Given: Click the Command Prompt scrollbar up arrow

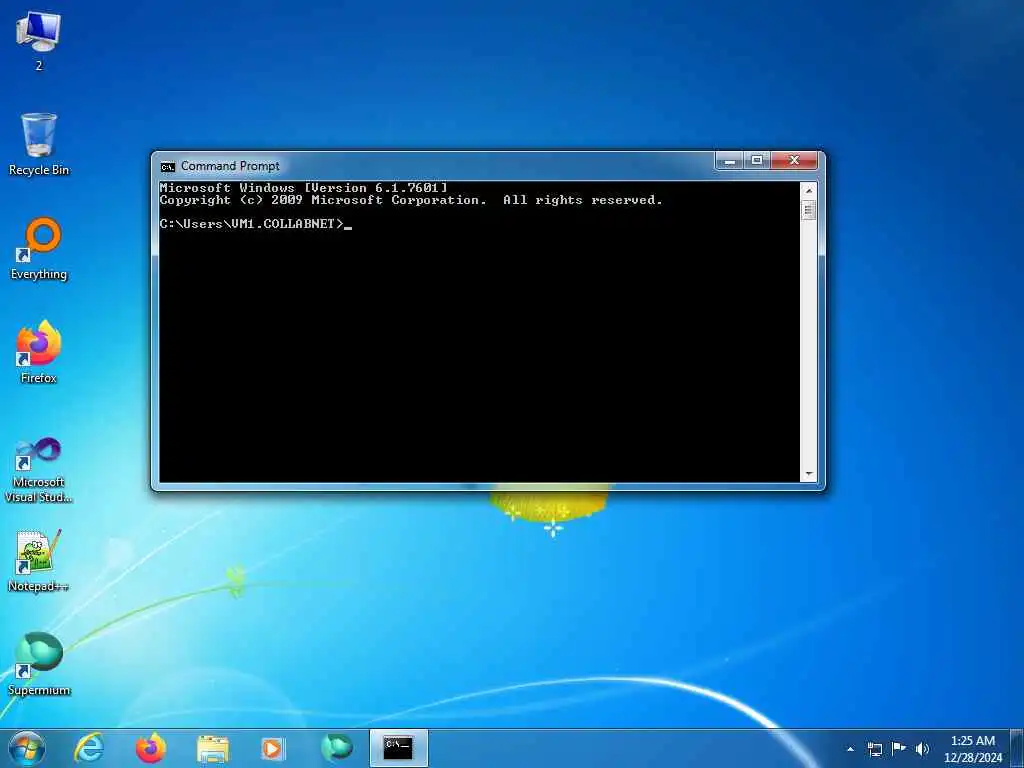Looking at the screenshot, I should click(808, 191).
